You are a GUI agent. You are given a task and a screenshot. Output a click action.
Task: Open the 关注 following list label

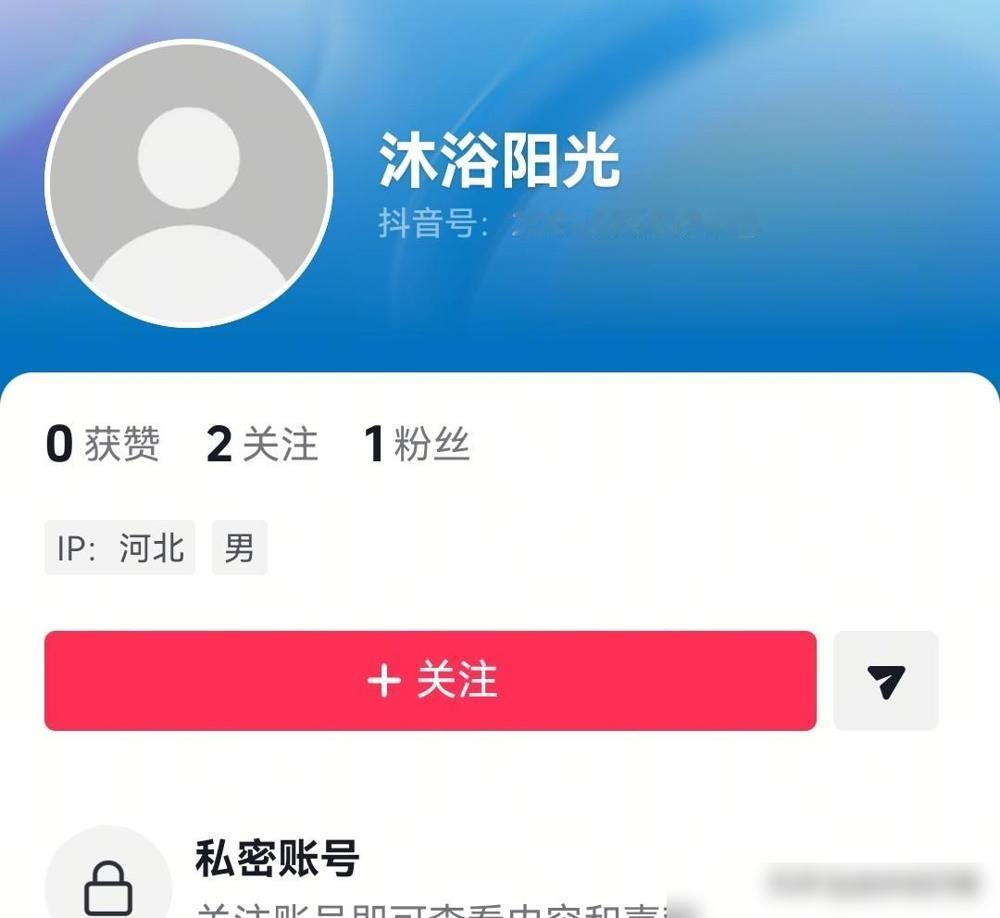click(x=280, y=444)
